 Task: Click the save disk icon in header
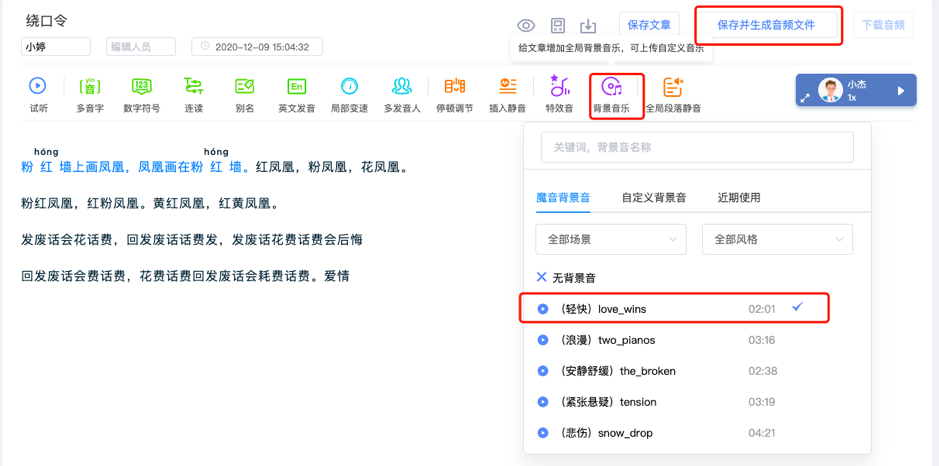[x=558, y=25]
